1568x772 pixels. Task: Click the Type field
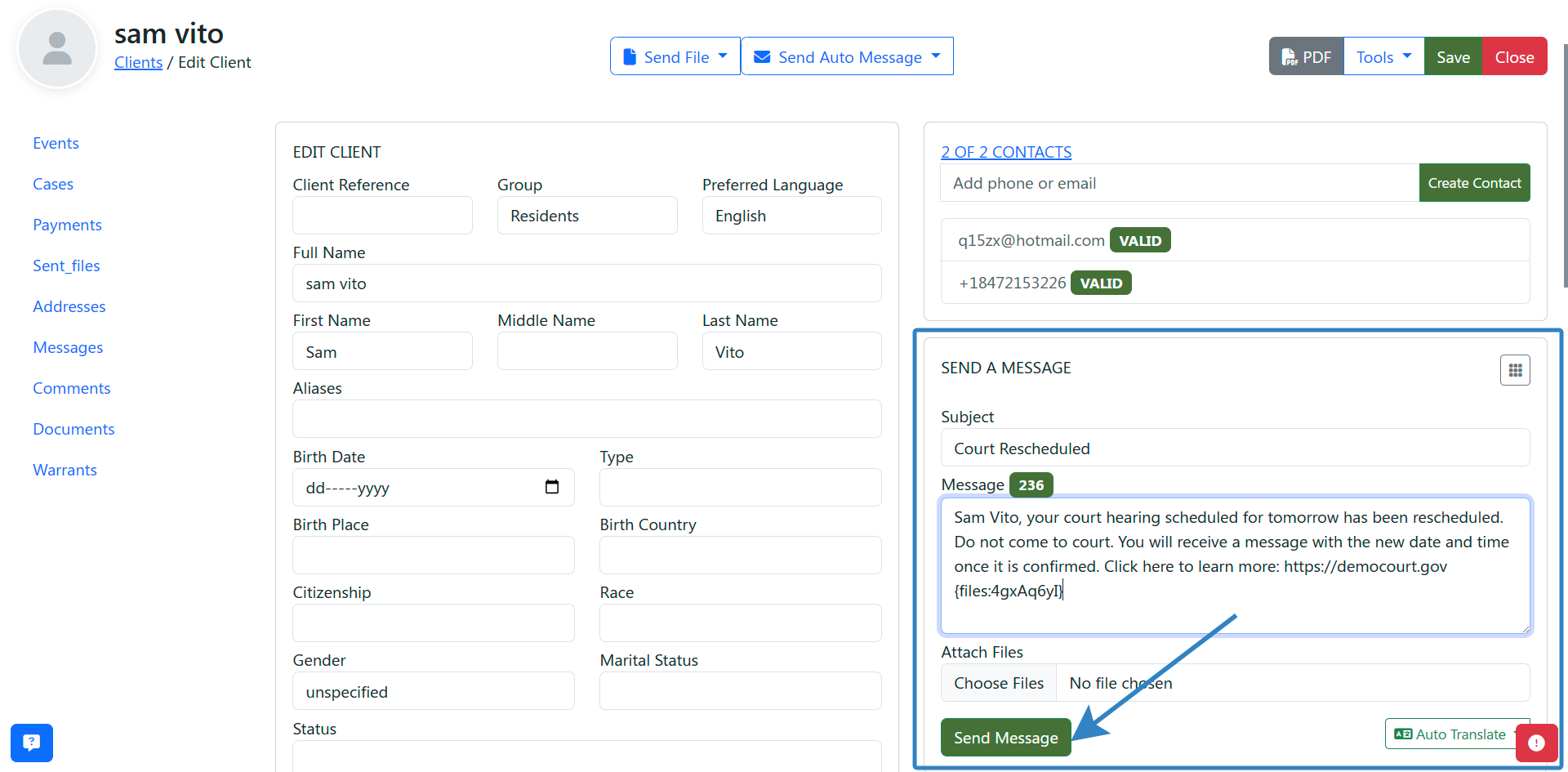click(741, 487)
